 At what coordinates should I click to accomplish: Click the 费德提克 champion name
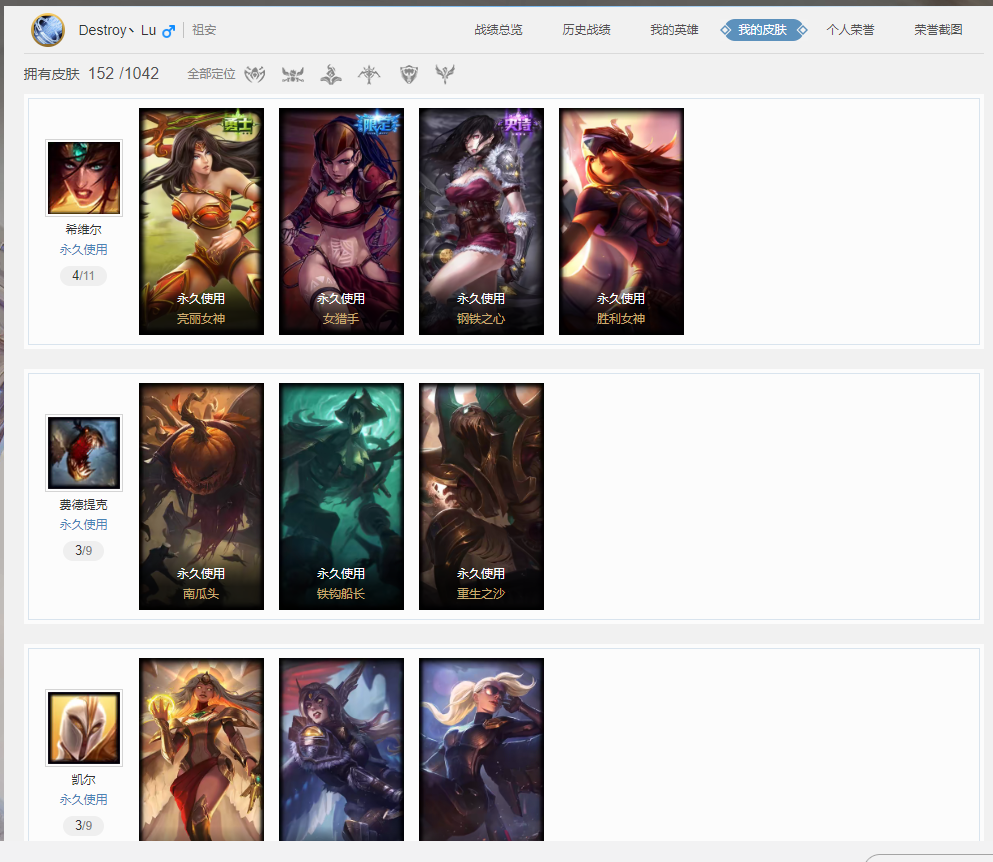click(84, 504)
